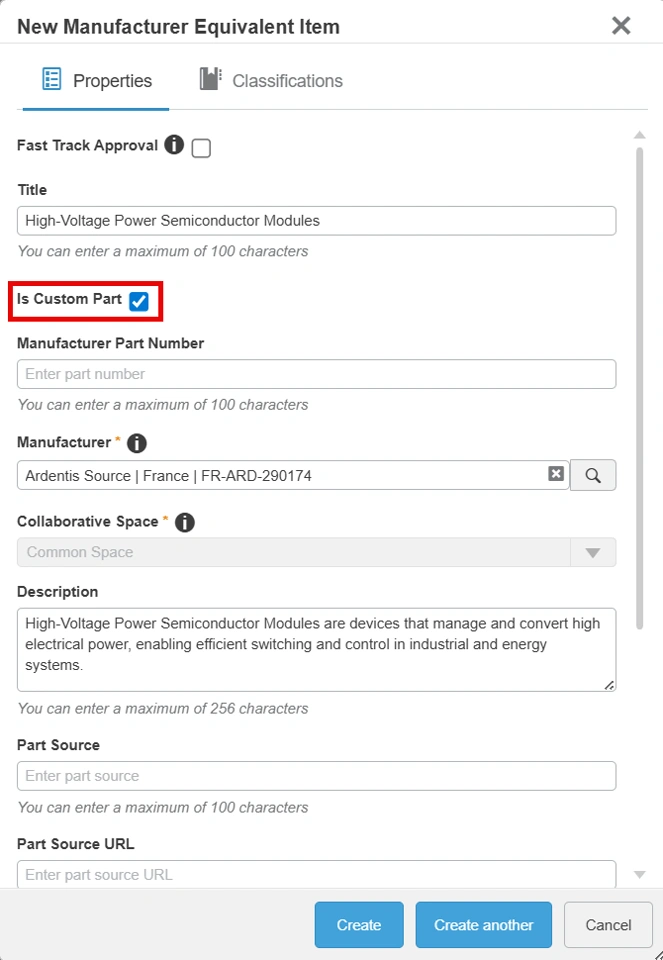The width and height of the screenshot is (663, 960).
Task: Open manufacturer search with magnifier icon
Action: click(593, 475)
